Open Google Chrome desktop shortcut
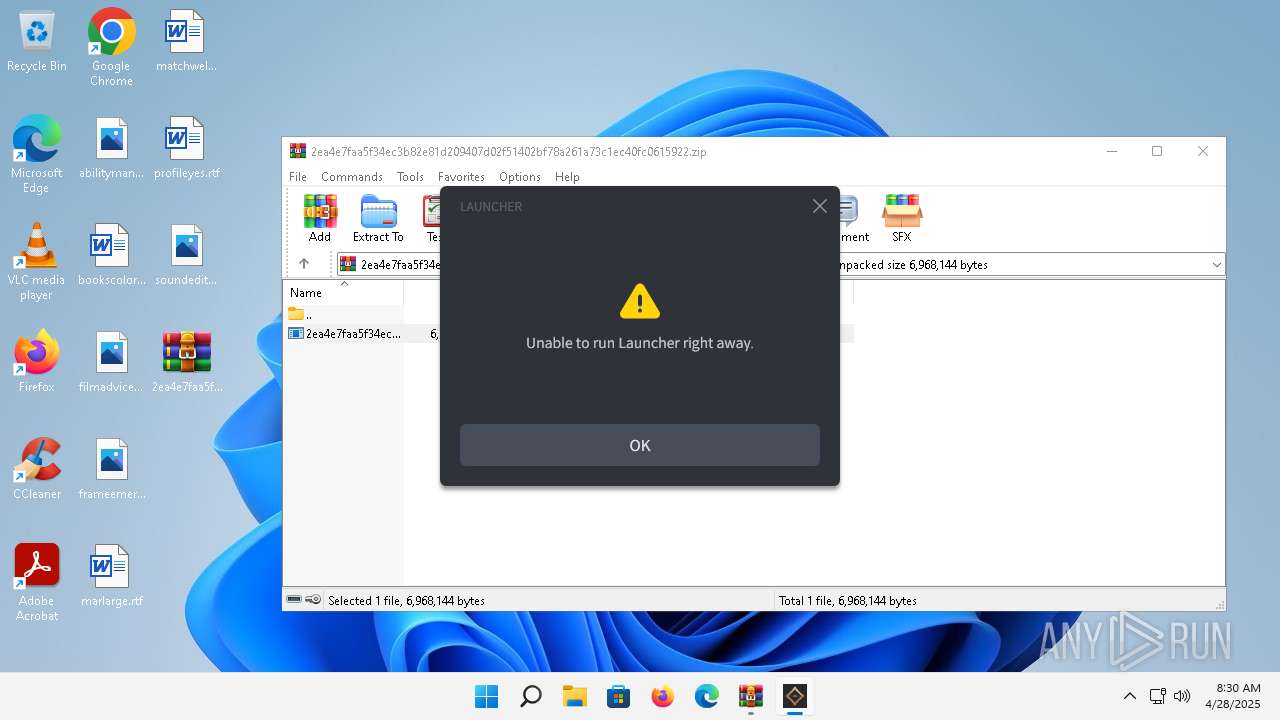1280x720 pixels. pyautogui.click(x=111, y=47)
